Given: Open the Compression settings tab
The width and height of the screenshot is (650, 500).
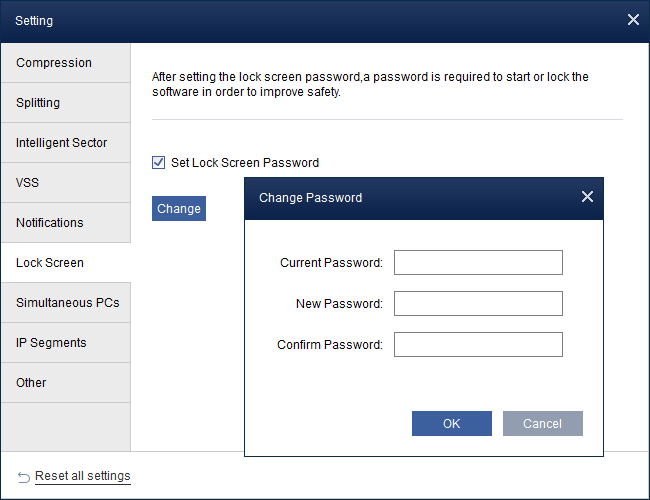Looking at the screenshot, I should click(x=65, y=63).
